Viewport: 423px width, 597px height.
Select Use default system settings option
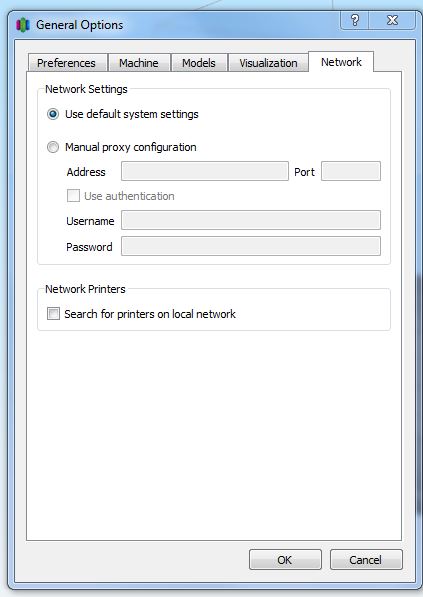(x=53, y=114)
